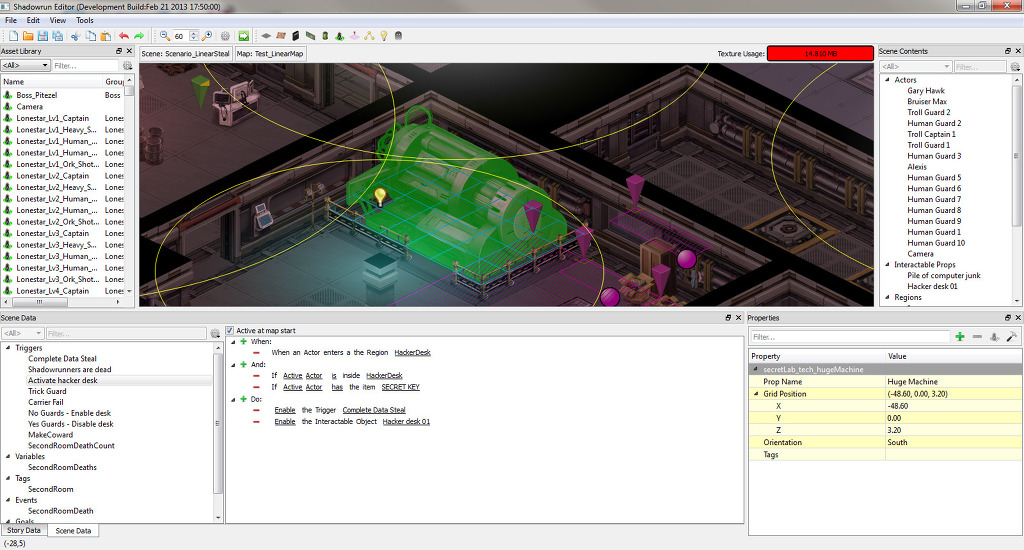The image size is (1024, 550).
Task: Open the File menu
Action: (11, 20)
